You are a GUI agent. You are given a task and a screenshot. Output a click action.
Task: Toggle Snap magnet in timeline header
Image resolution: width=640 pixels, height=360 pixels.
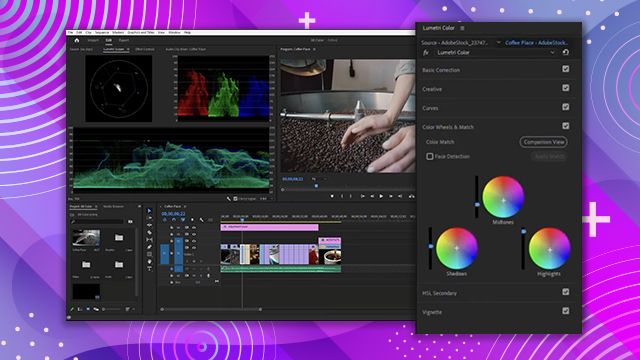(x=174, y=220)
